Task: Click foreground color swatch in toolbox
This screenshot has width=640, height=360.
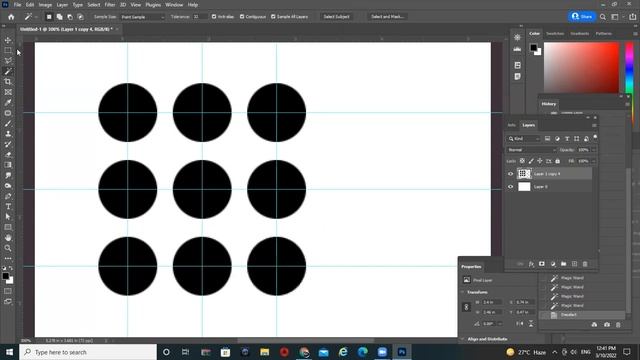Action: [5, 276]
